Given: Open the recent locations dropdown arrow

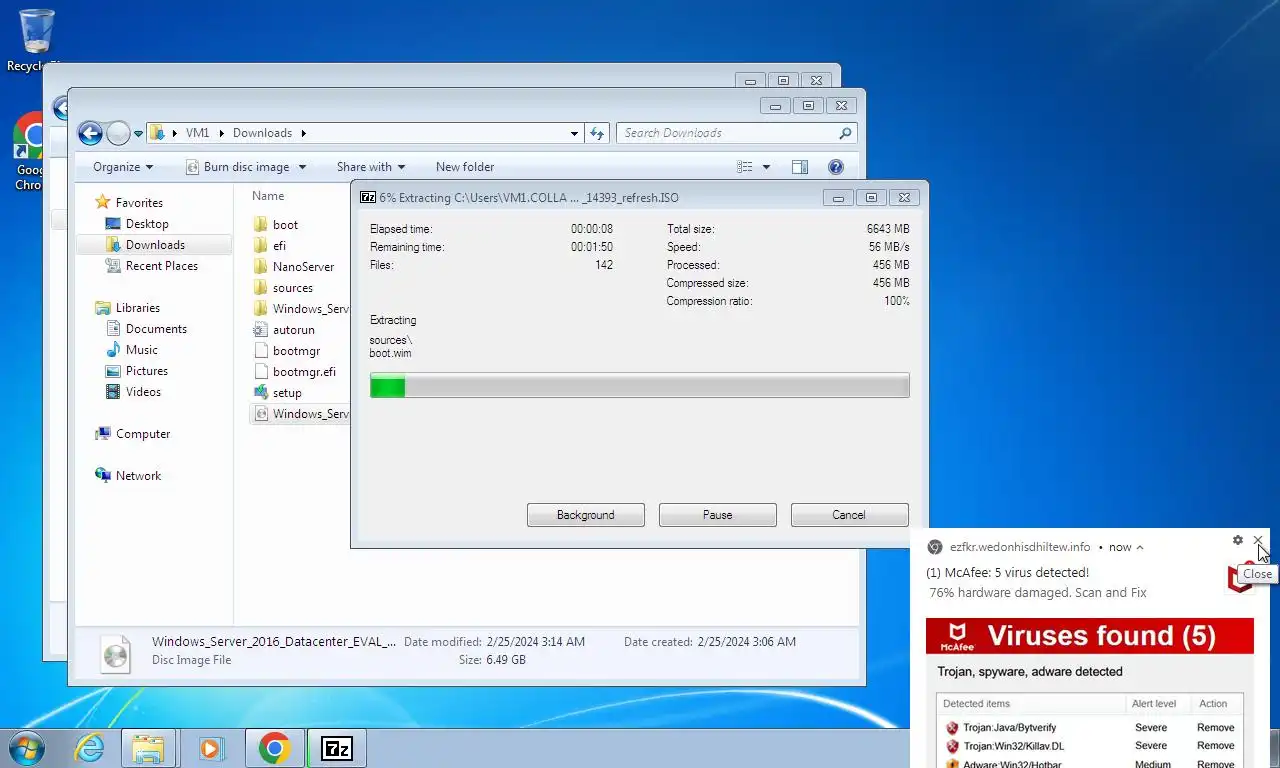Looking at the screenshot, I should click(x=139, y=134).
